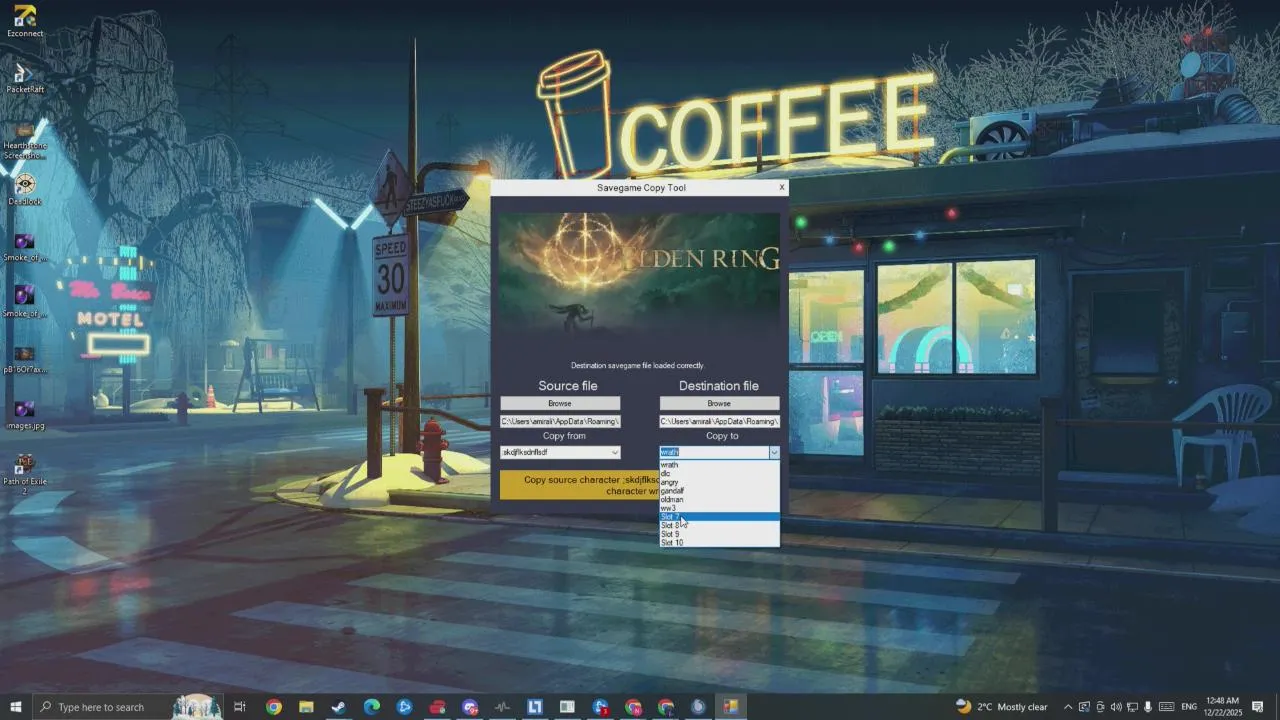Open clock showing 12:48 AM
Screen dimensions: 1280x720
coord(1222,706)
